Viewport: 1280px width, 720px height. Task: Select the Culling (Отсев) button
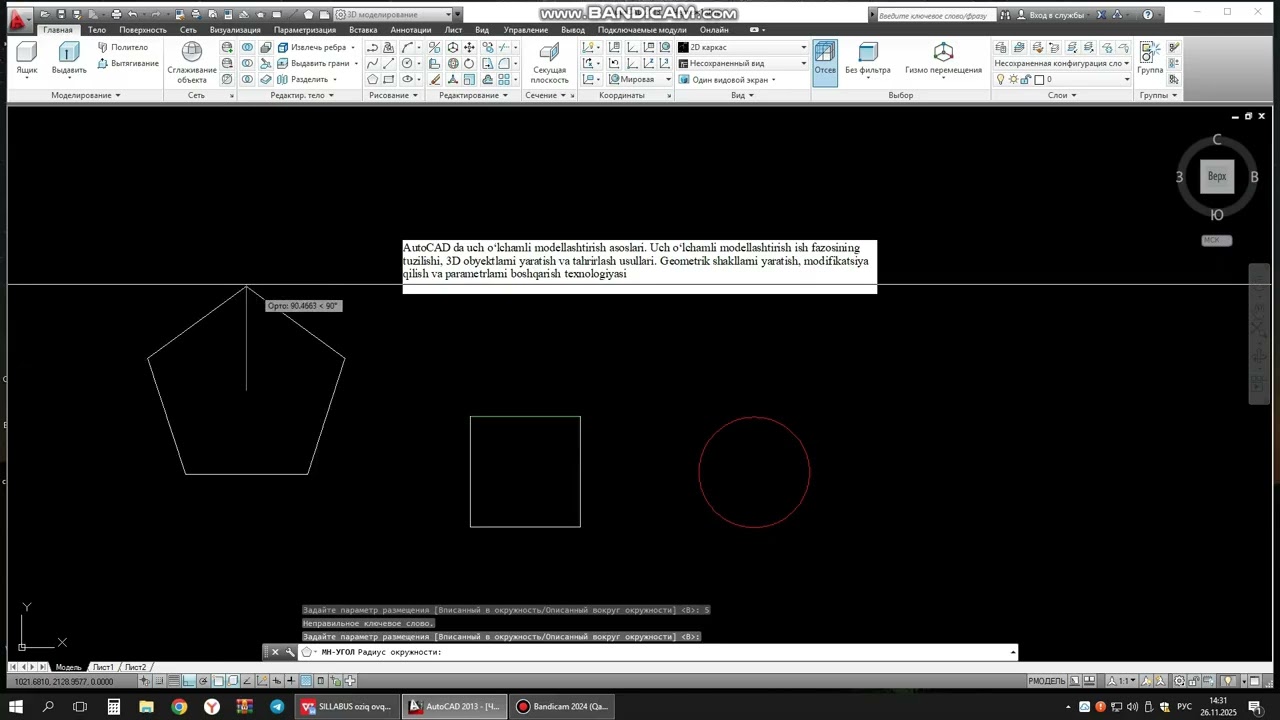click(825, 63)
